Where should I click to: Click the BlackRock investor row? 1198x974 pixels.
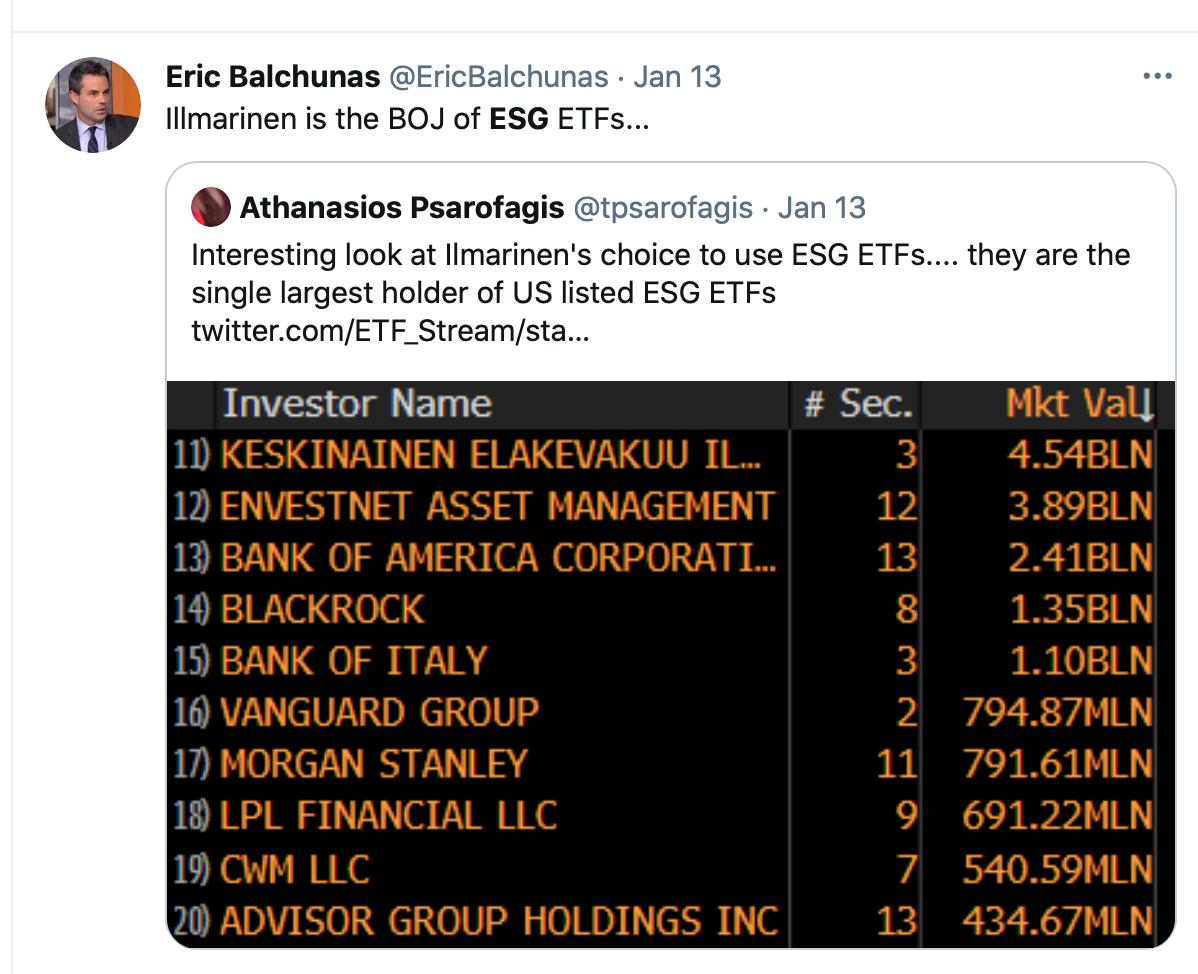pyautogui.click(x=323, y=610)
